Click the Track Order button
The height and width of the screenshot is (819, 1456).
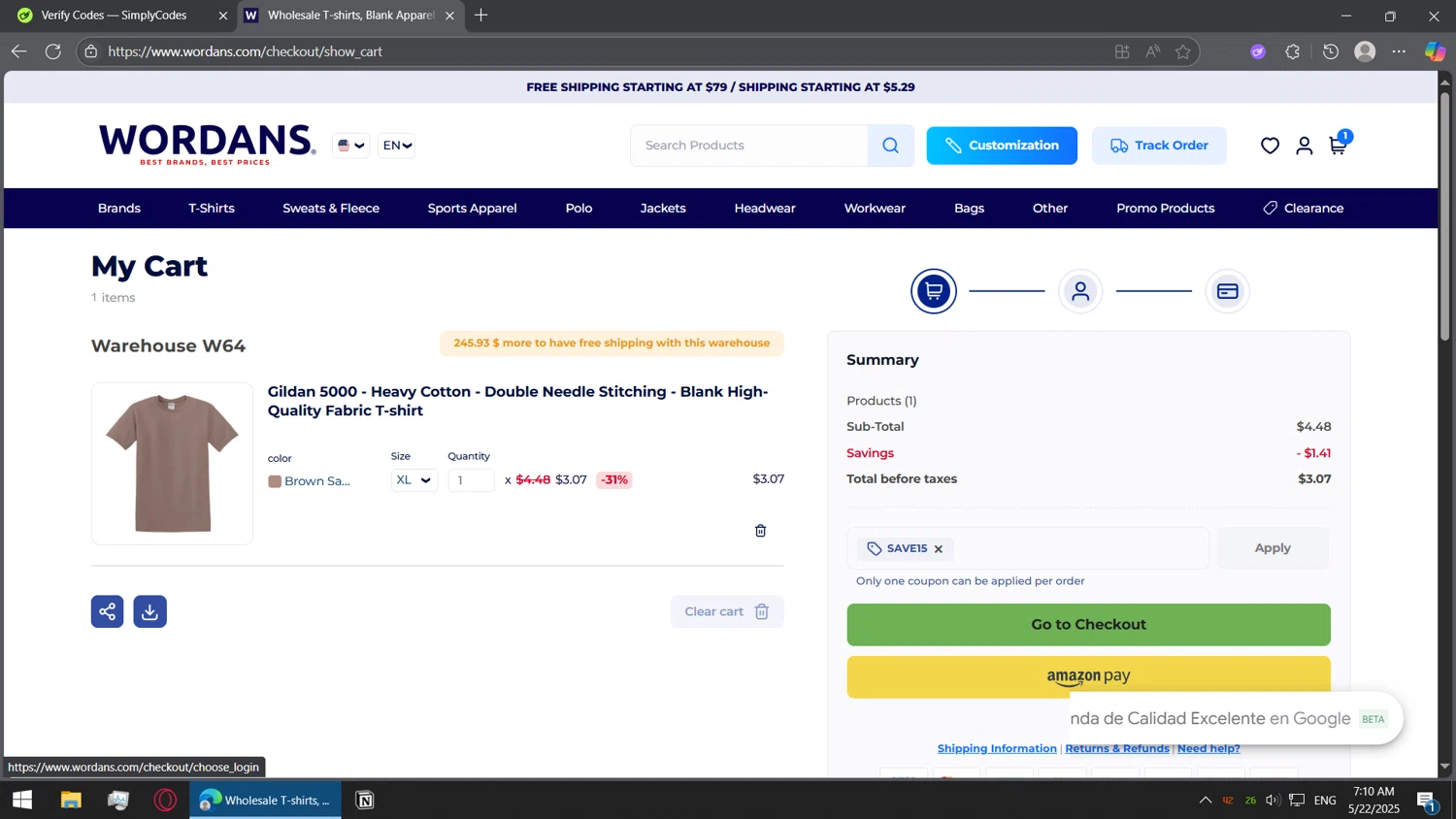click(1159, 146)
